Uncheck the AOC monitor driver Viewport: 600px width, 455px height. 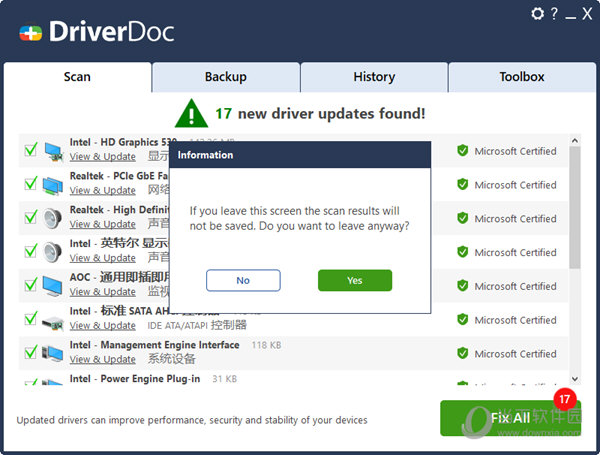tap(31, 284)
